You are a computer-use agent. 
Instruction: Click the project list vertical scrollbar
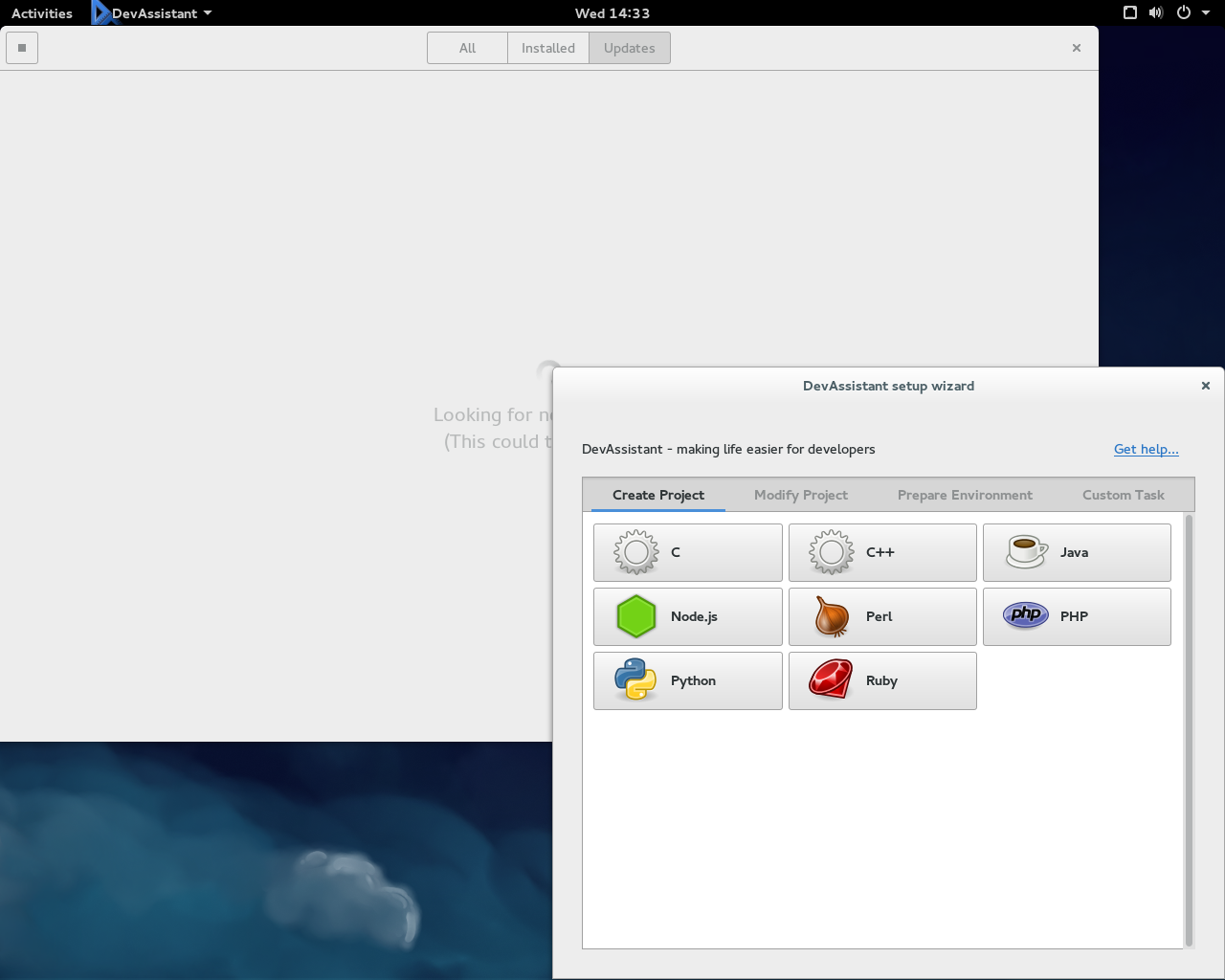(x=1190, y=730)
